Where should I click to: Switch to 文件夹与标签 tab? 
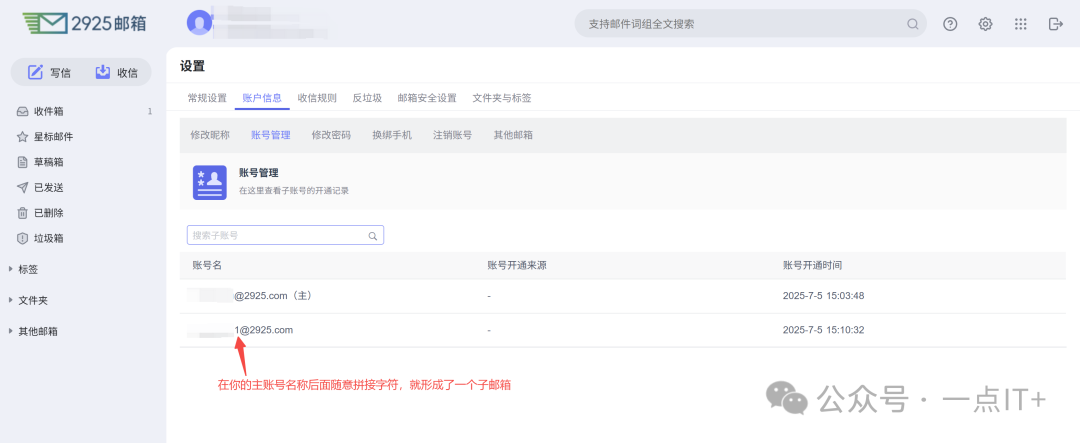click(x=501, y=98)
